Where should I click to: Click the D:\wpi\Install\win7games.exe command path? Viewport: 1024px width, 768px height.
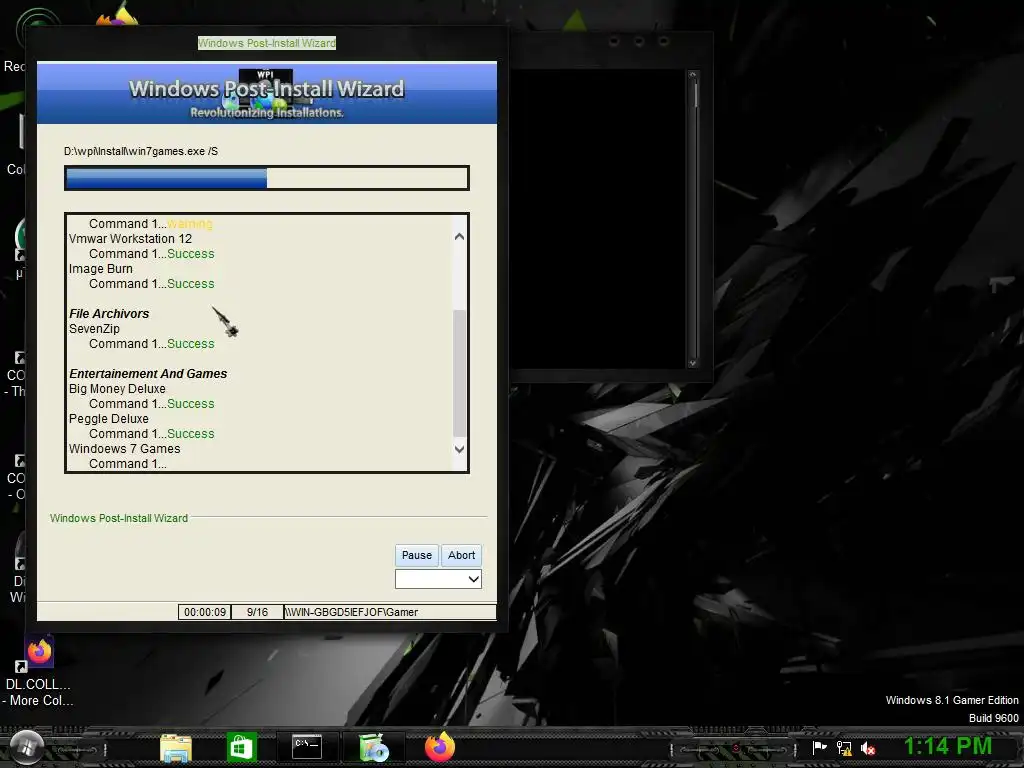141,152
